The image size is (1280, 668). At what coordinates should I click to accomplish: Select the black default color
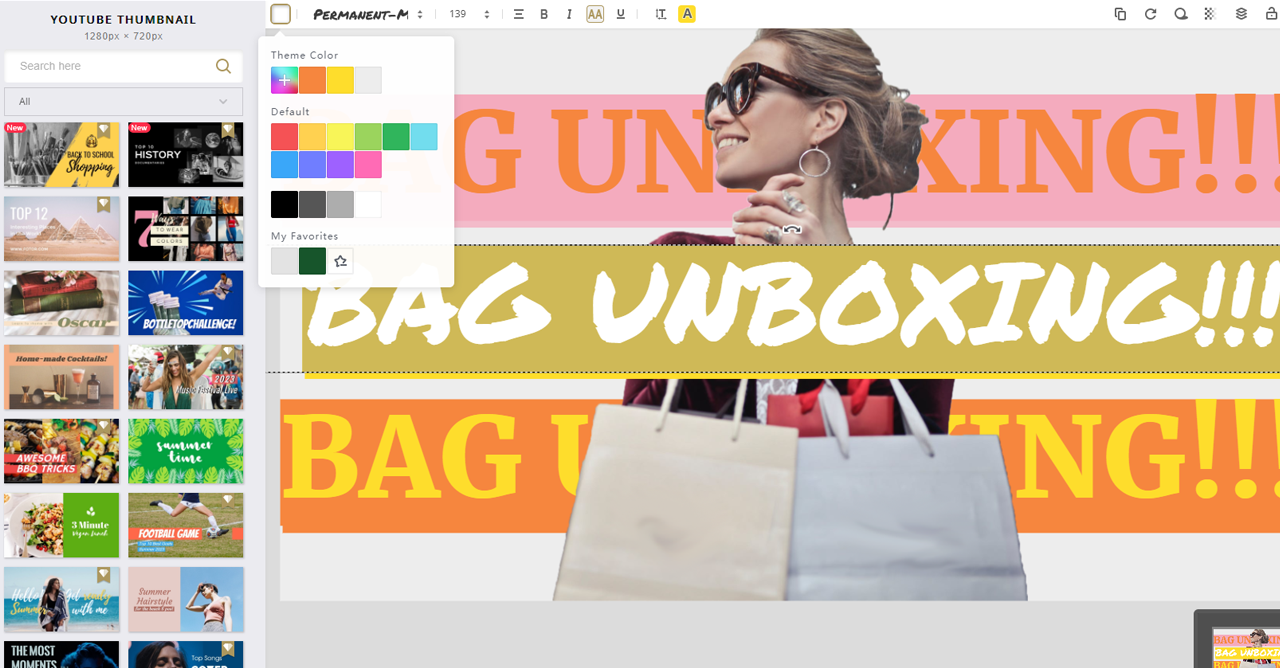pos(284,205)
